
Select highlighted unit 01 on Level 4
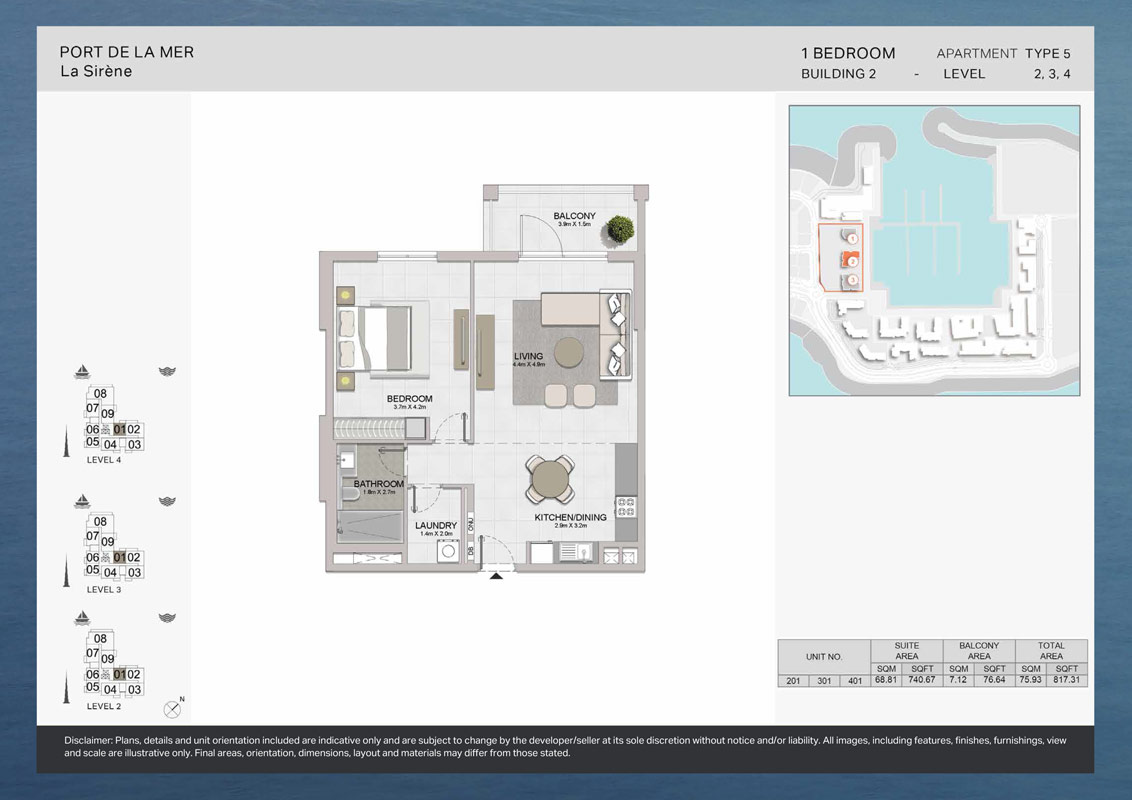119,429
